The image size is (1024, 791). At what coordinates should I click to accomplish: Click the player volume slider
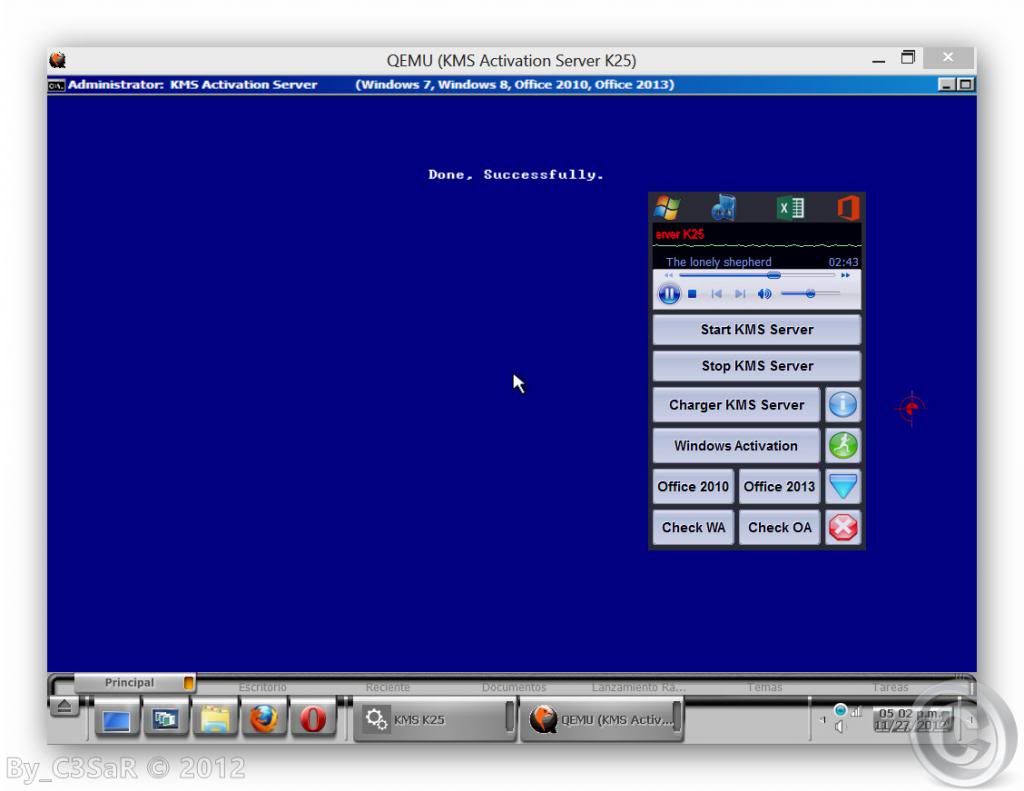[x=810, y=294]
